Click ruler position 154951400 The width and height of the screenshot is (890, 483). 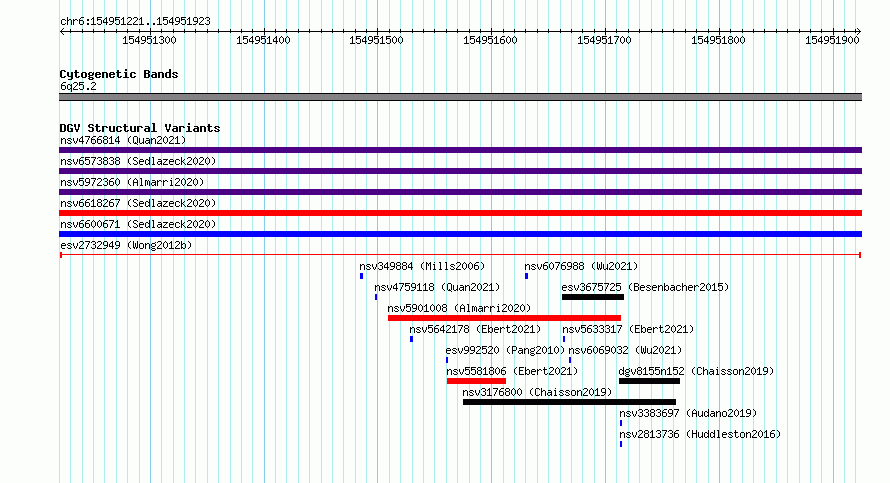[263, 40]
